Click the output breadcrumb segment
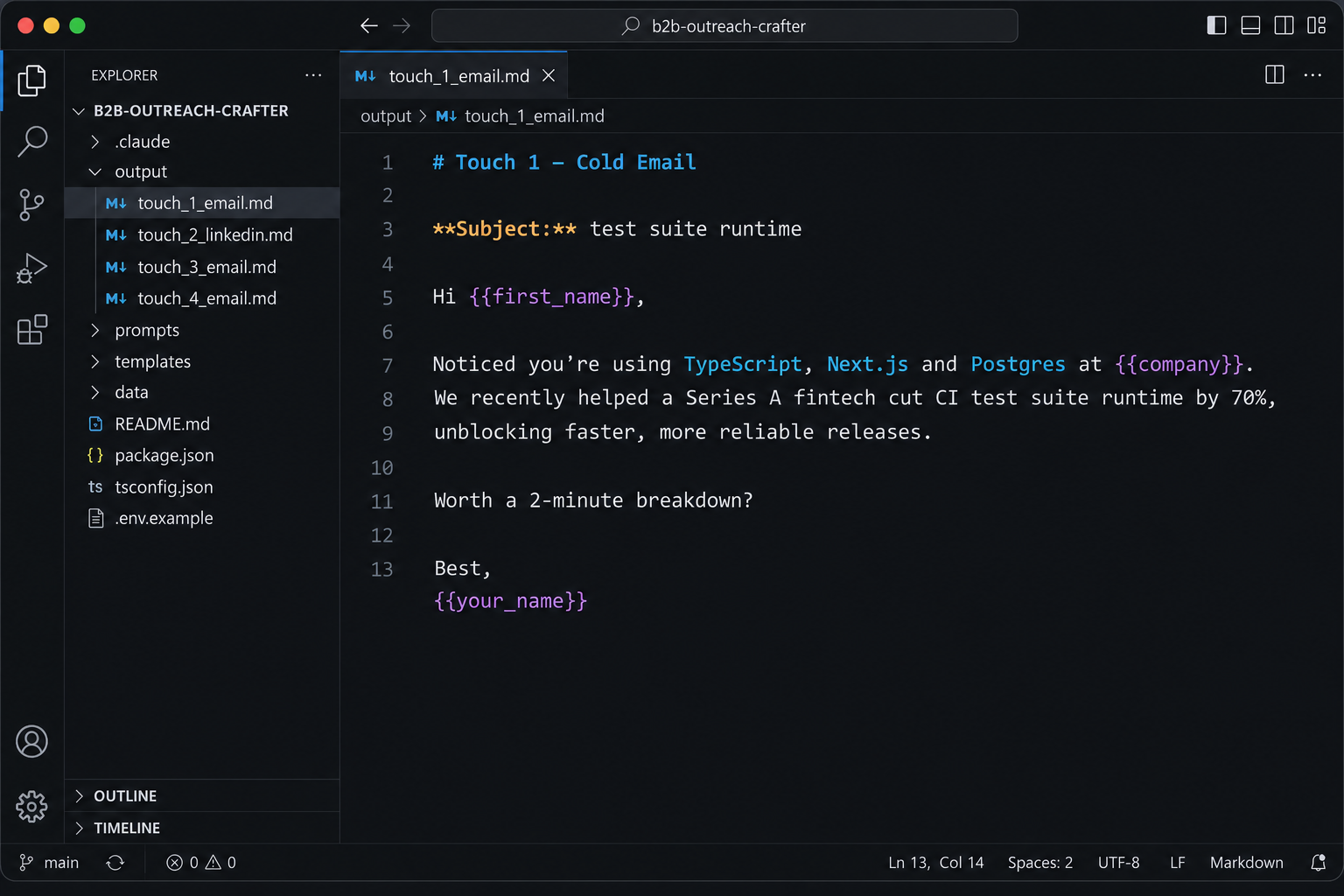Screen dimensions: 1344x896 386,116
